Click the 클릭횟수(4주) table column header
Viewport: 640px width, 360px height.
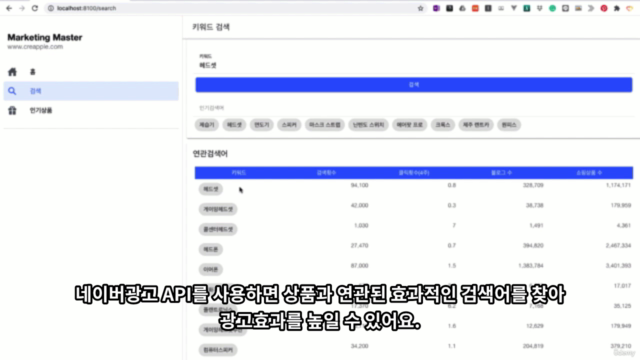tap(414, 173)
